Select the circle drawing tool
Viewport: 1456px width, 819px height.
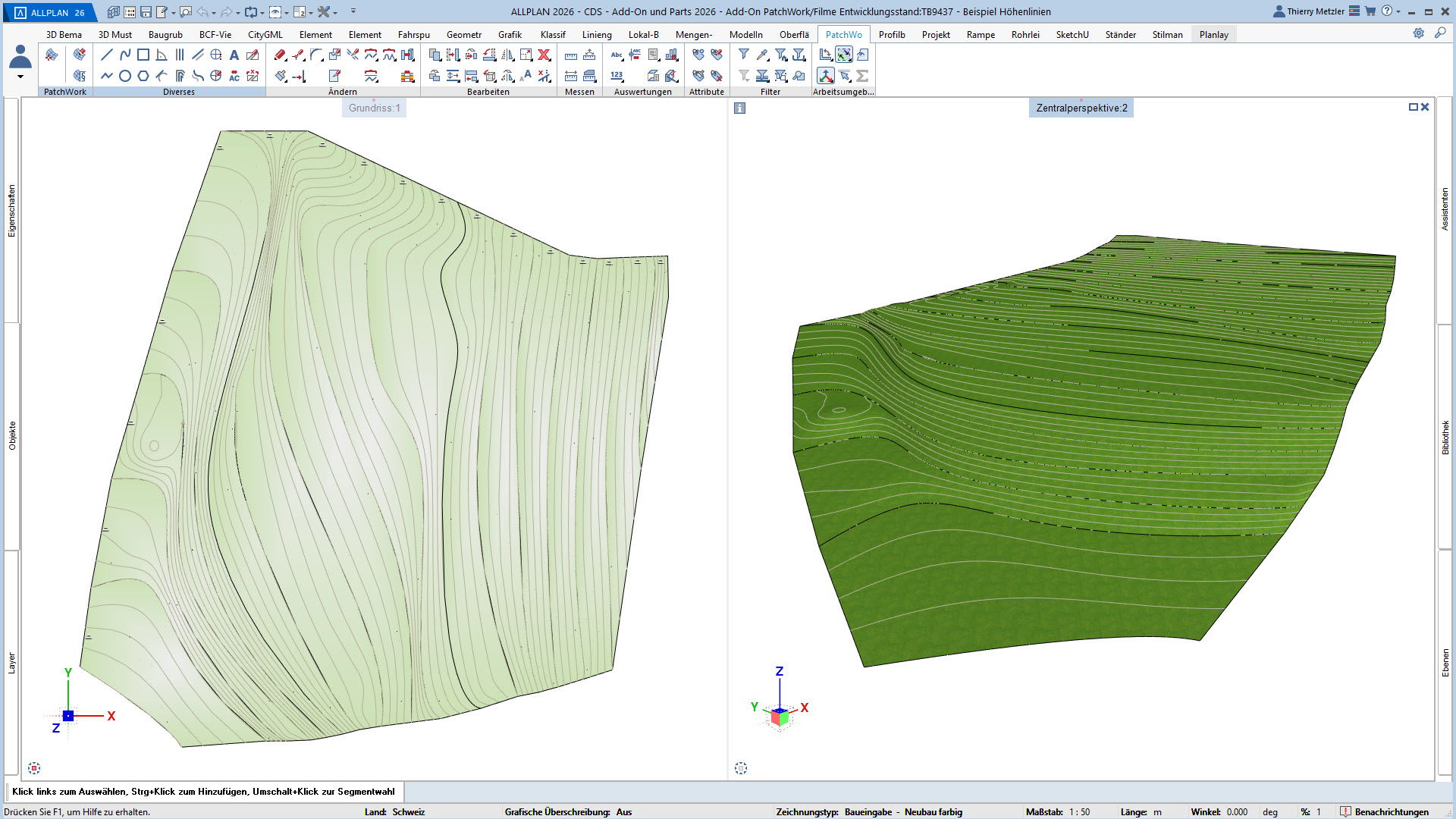point(125,76)
